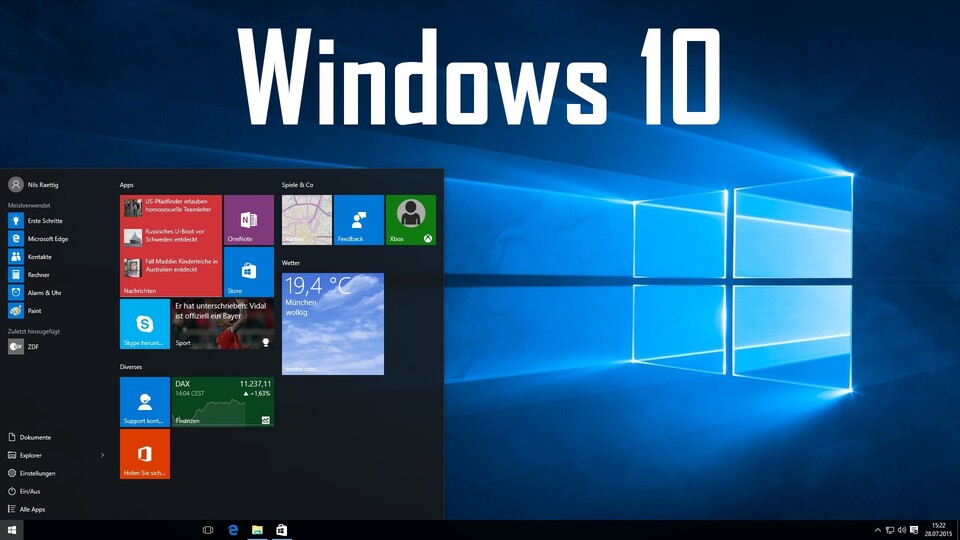Open Einstellungen from Start menu
The height and width of the screenshot is (540, 960).
[x=37, y=473]
